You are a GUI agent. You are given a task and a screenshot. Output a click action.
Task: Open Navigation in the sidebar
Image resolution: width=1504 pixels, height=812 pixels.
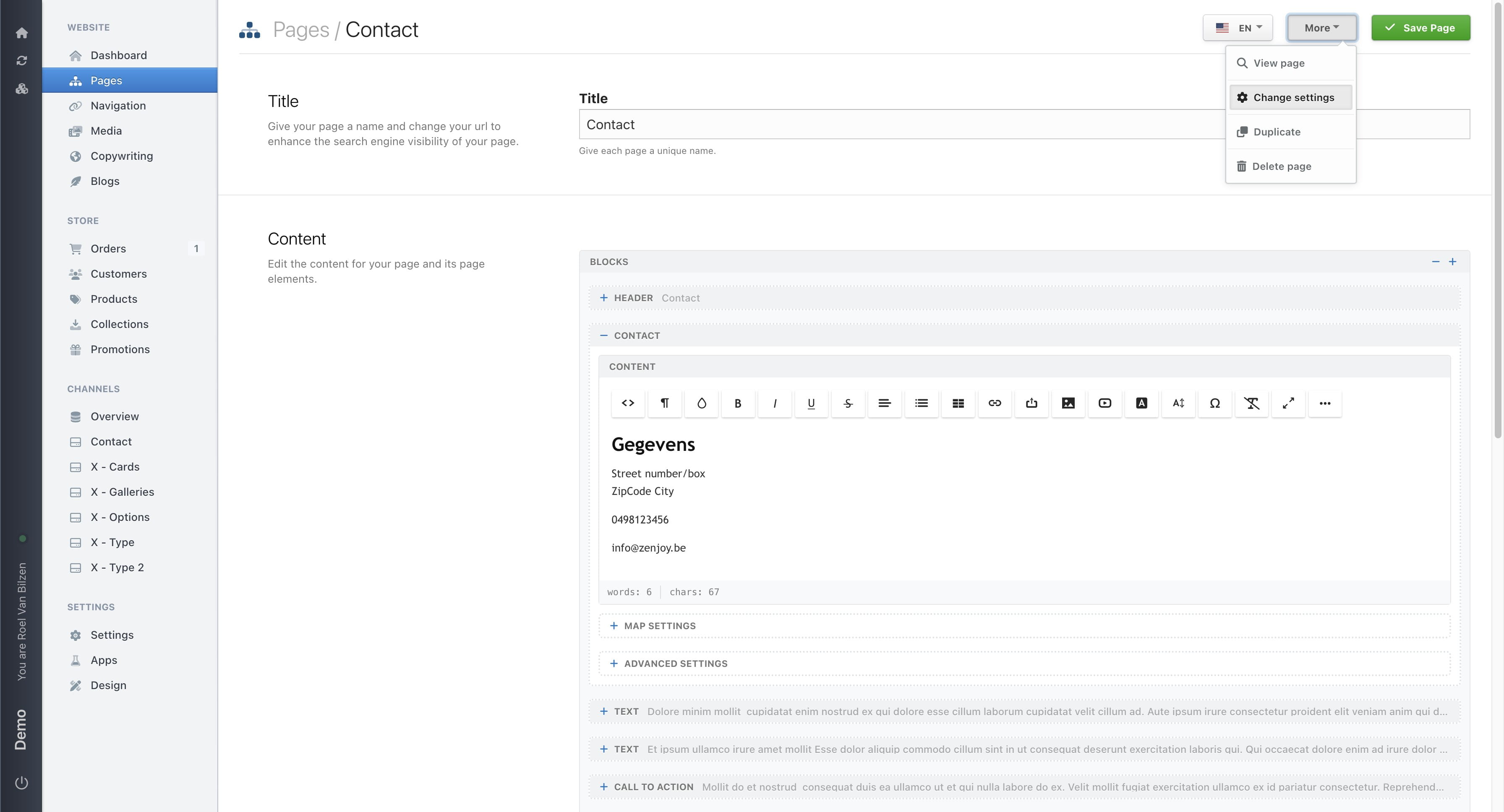click(118, 106)
